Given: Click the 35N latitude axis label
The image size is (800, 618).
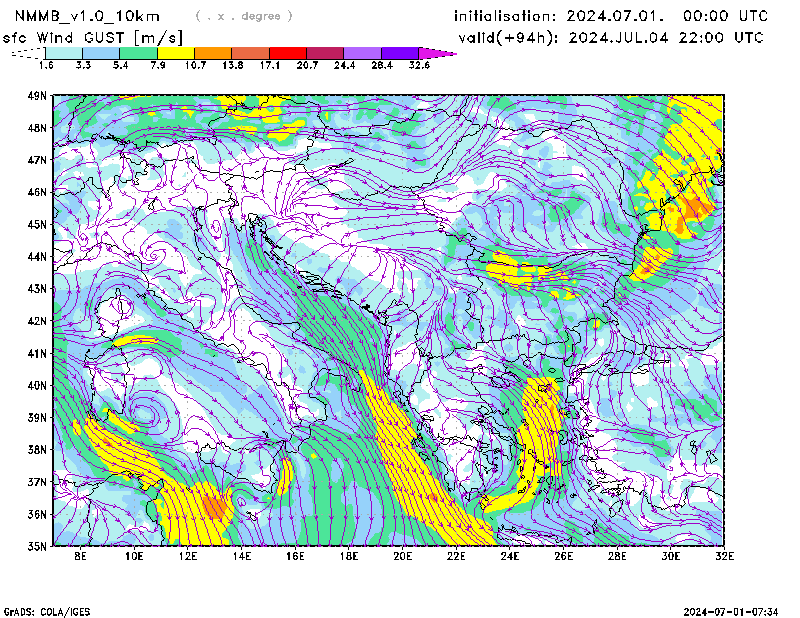Looking at the screenshot, I should [37, 546].
